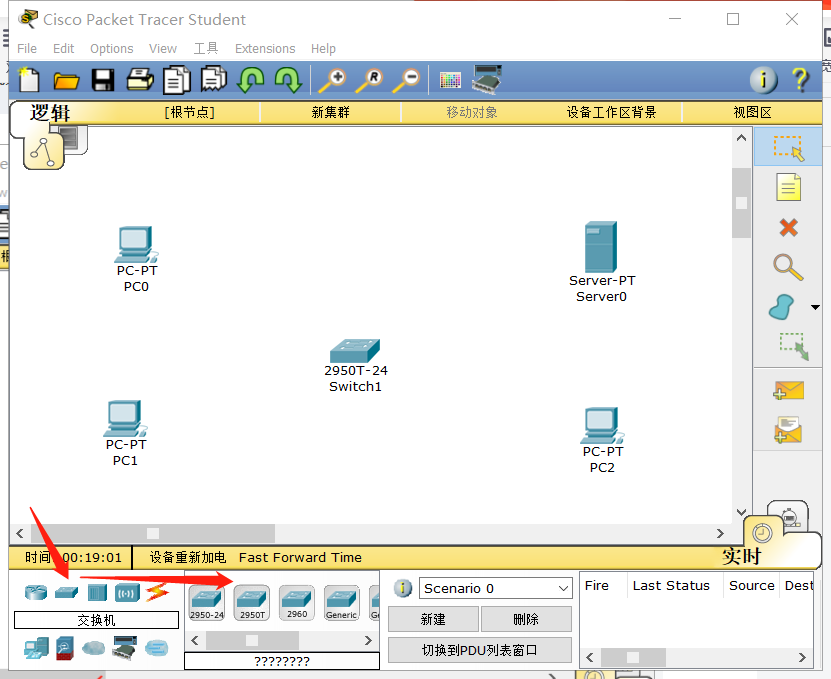
Task: Click the Copy toolbar icon
Action: tap(176, 80)
